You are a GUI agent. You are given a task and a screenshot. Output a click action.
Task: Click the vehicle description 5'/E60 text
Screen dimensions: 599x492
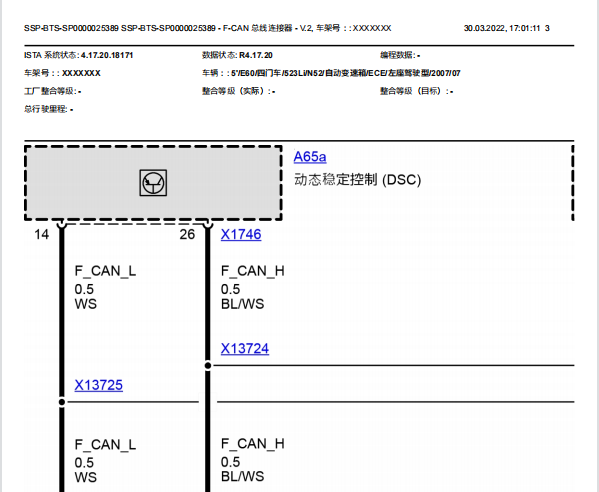tap(346, 73)
